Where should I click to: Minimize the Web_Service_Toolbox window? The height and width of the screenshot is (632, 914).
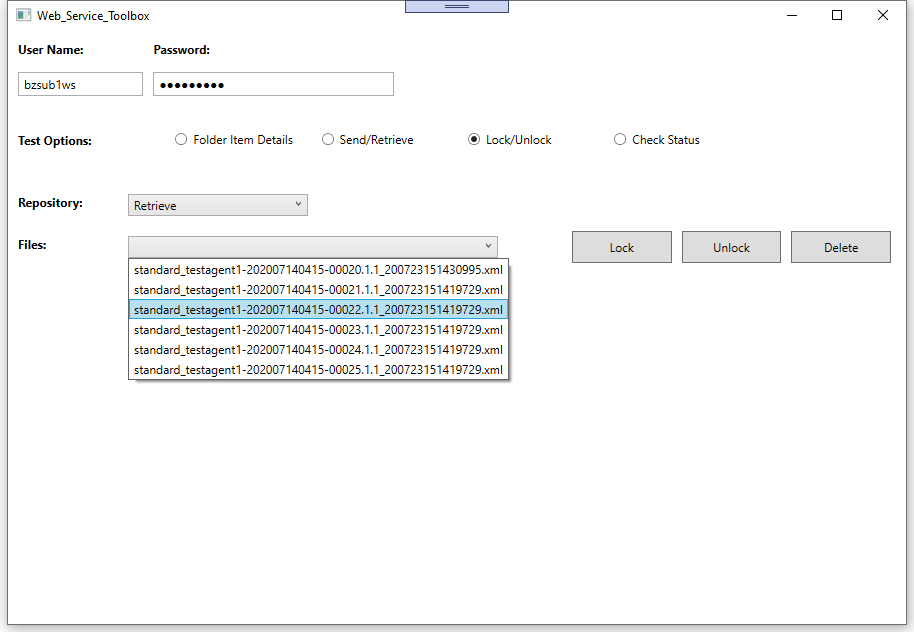coord(792,16)
